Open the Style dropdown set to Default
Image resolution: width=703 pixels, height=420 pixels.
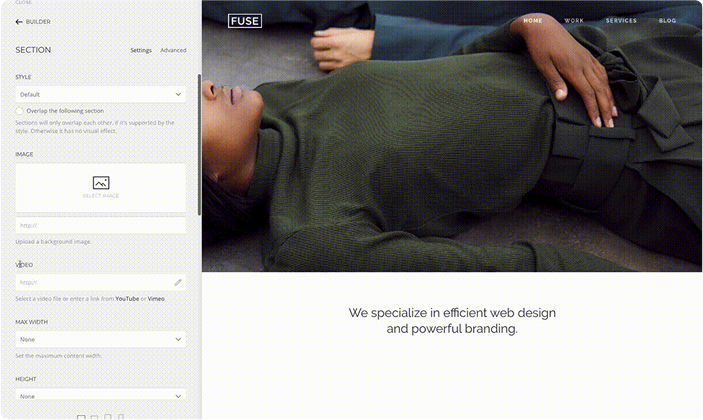(100, 94)
